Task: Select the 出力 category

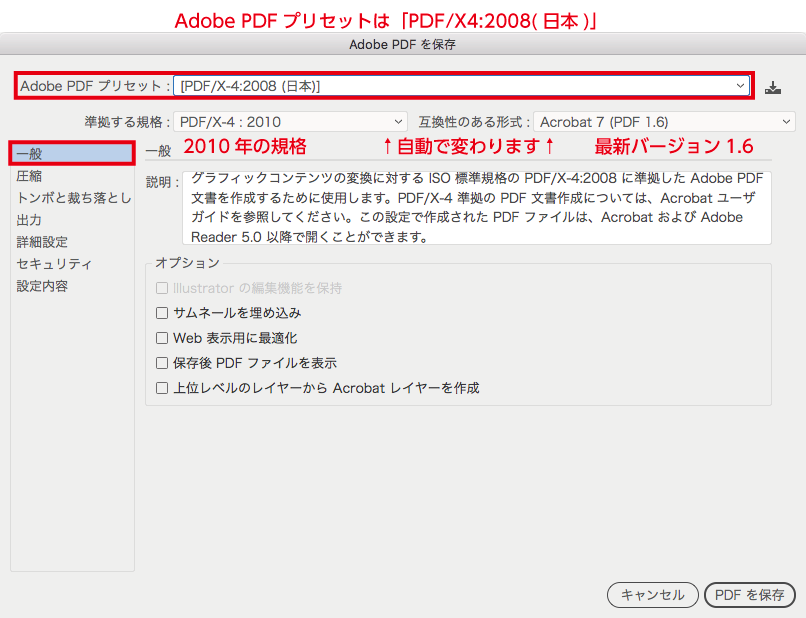Action: 29,220
